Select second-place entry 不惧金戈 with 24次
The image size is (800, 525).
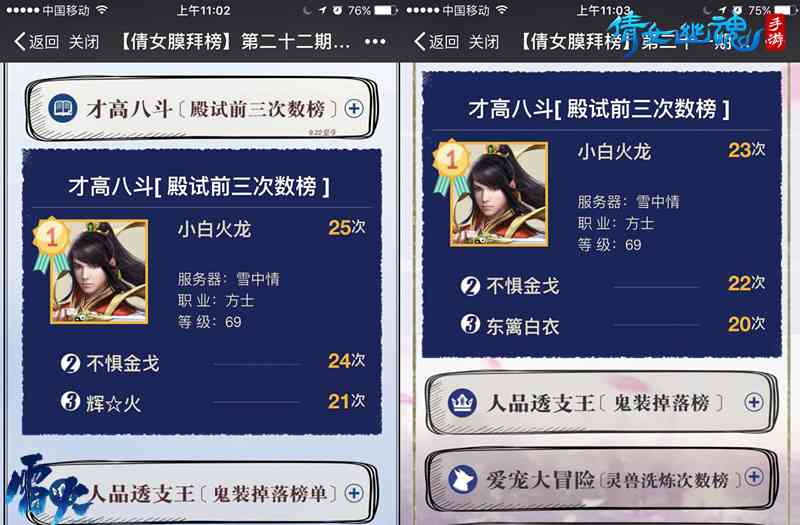point(212,363)
